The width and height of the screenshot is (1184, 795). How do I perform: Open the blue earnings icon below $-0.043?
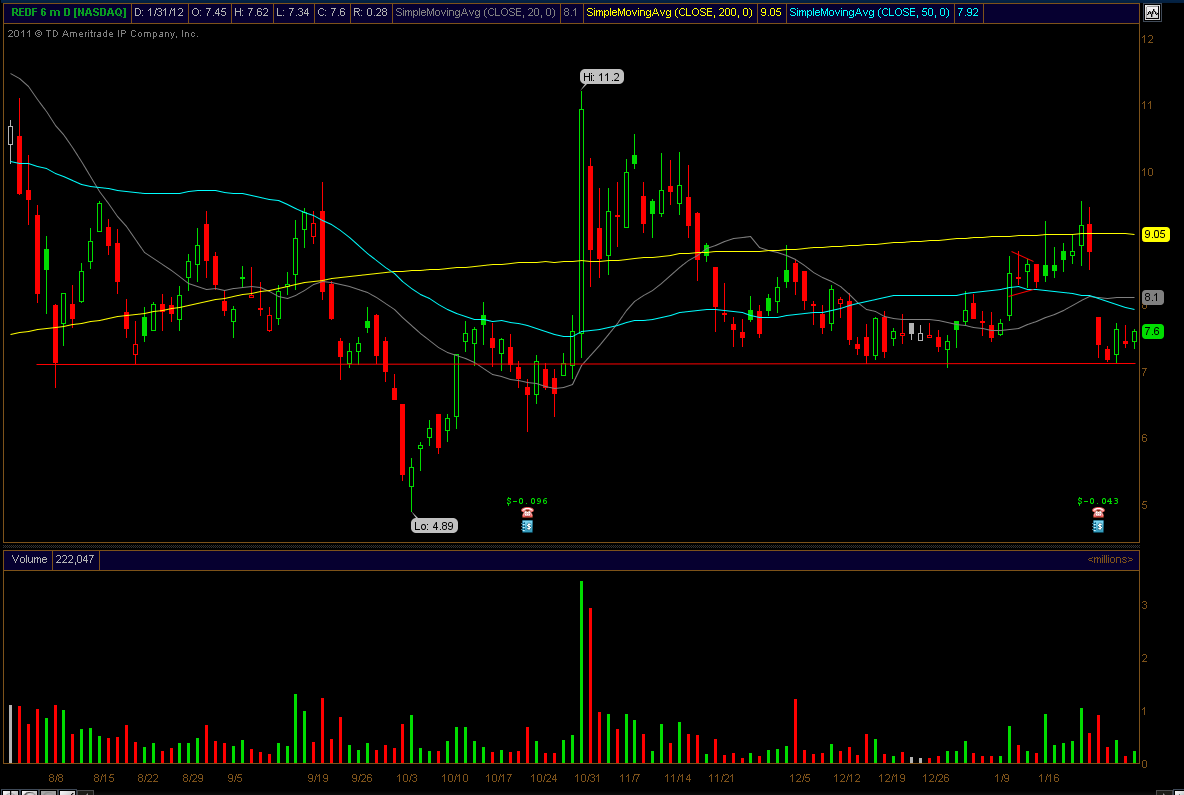click(1098, 525)
